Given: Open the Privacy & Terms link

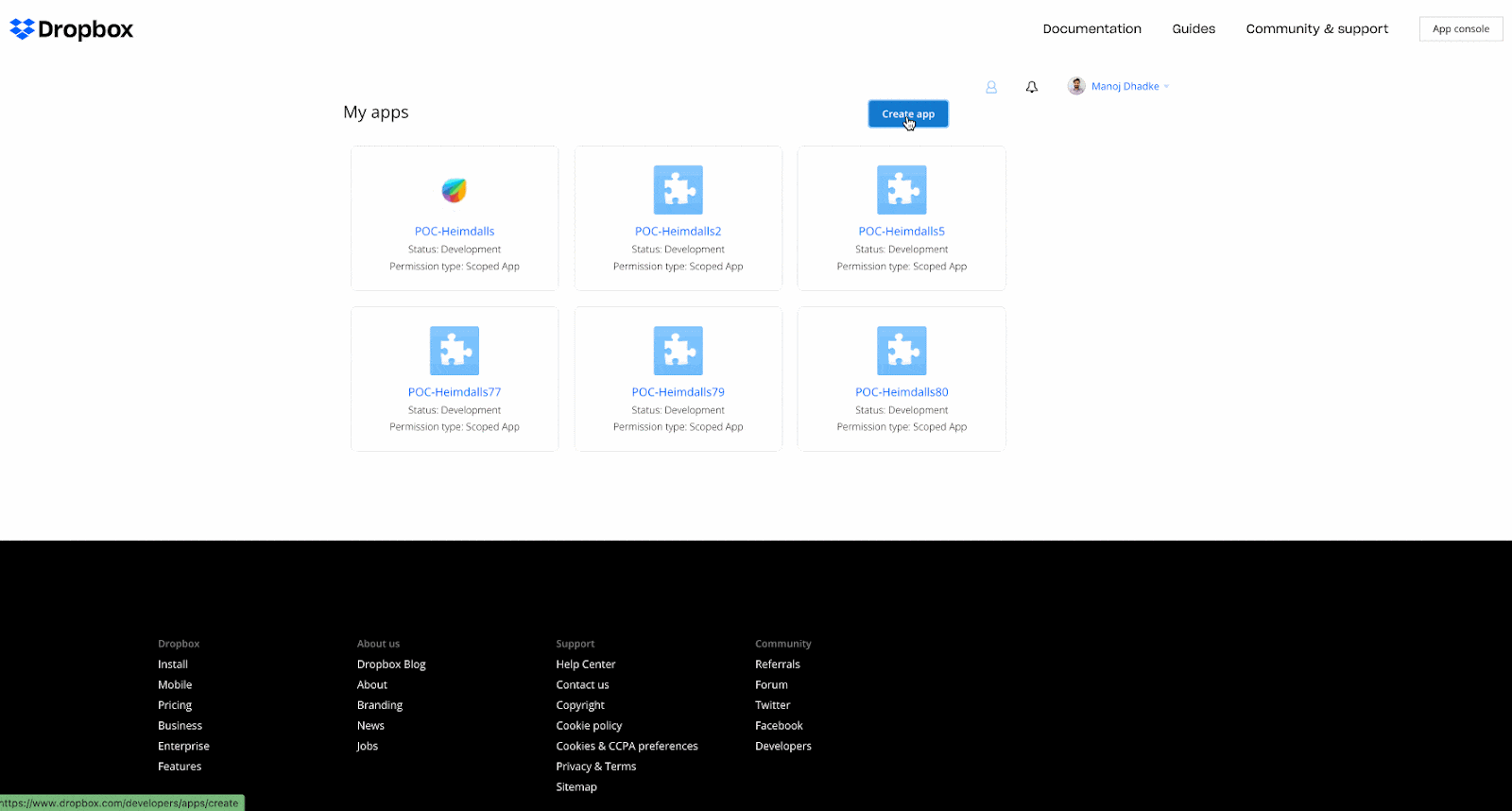Looking at the screenshot, I should 596,767.
